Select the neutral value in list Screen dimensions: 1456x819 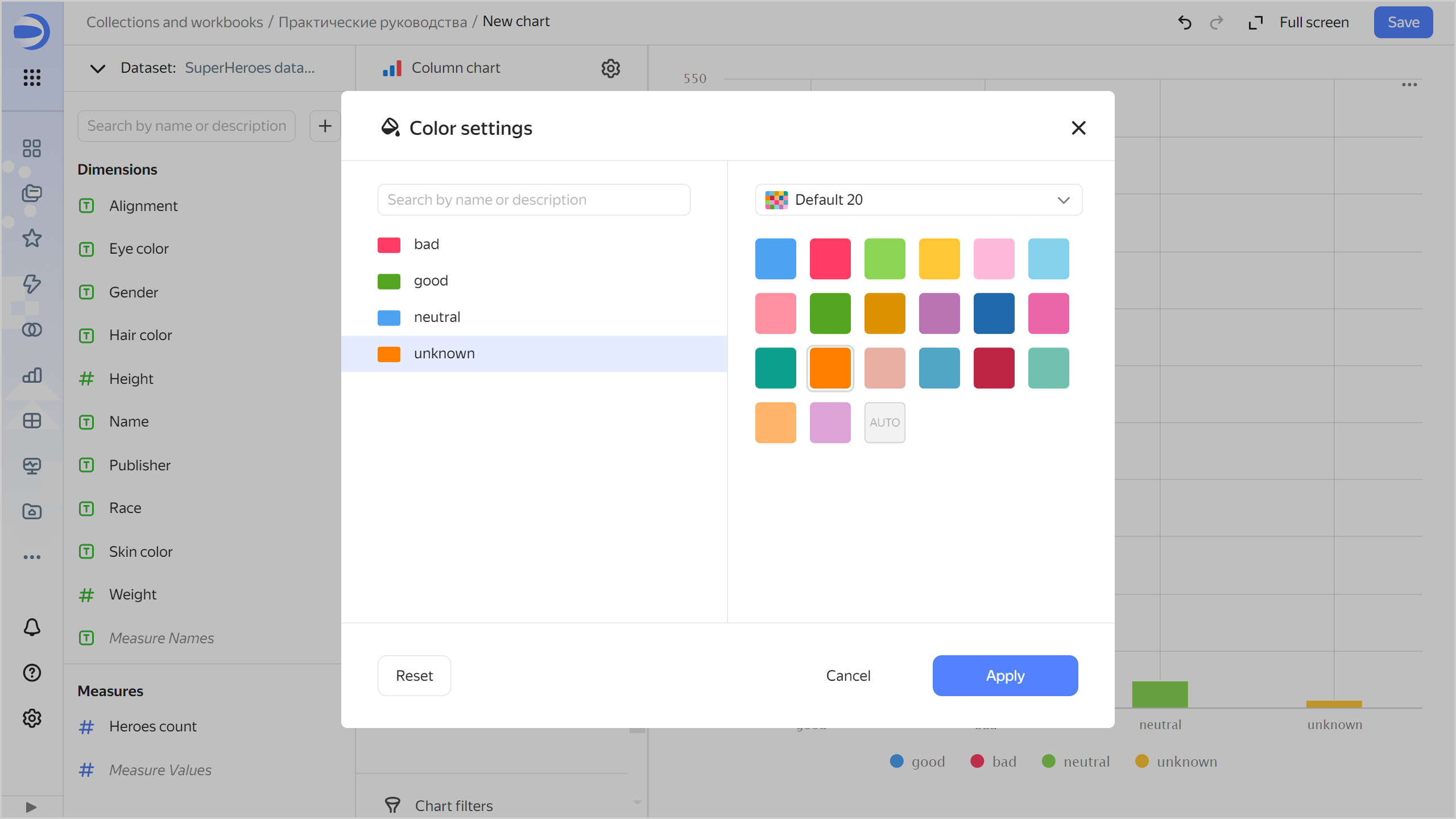click(x=437, y=317)
